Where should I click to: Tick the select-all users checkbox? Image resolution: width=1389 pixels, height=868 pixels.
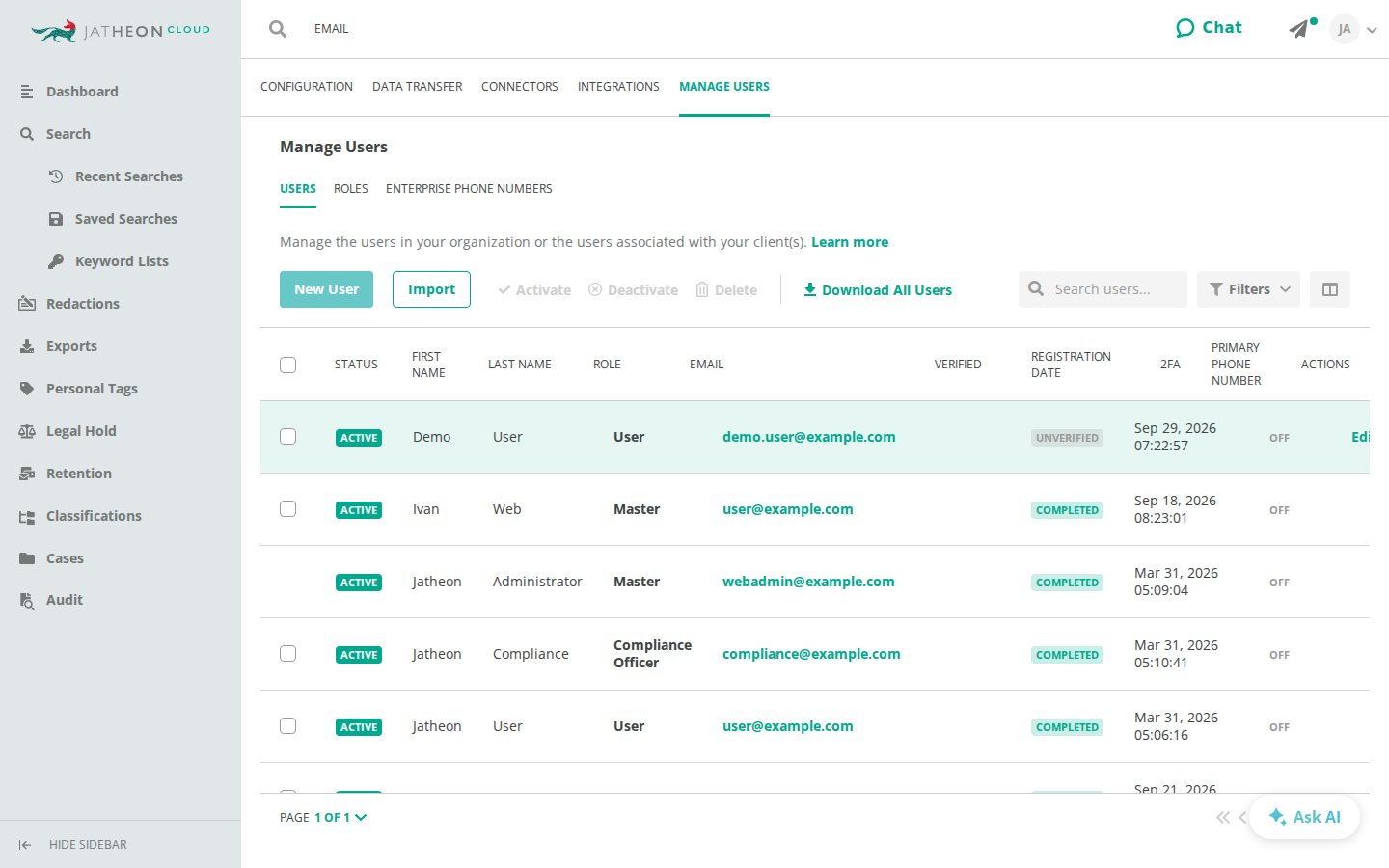287,365
